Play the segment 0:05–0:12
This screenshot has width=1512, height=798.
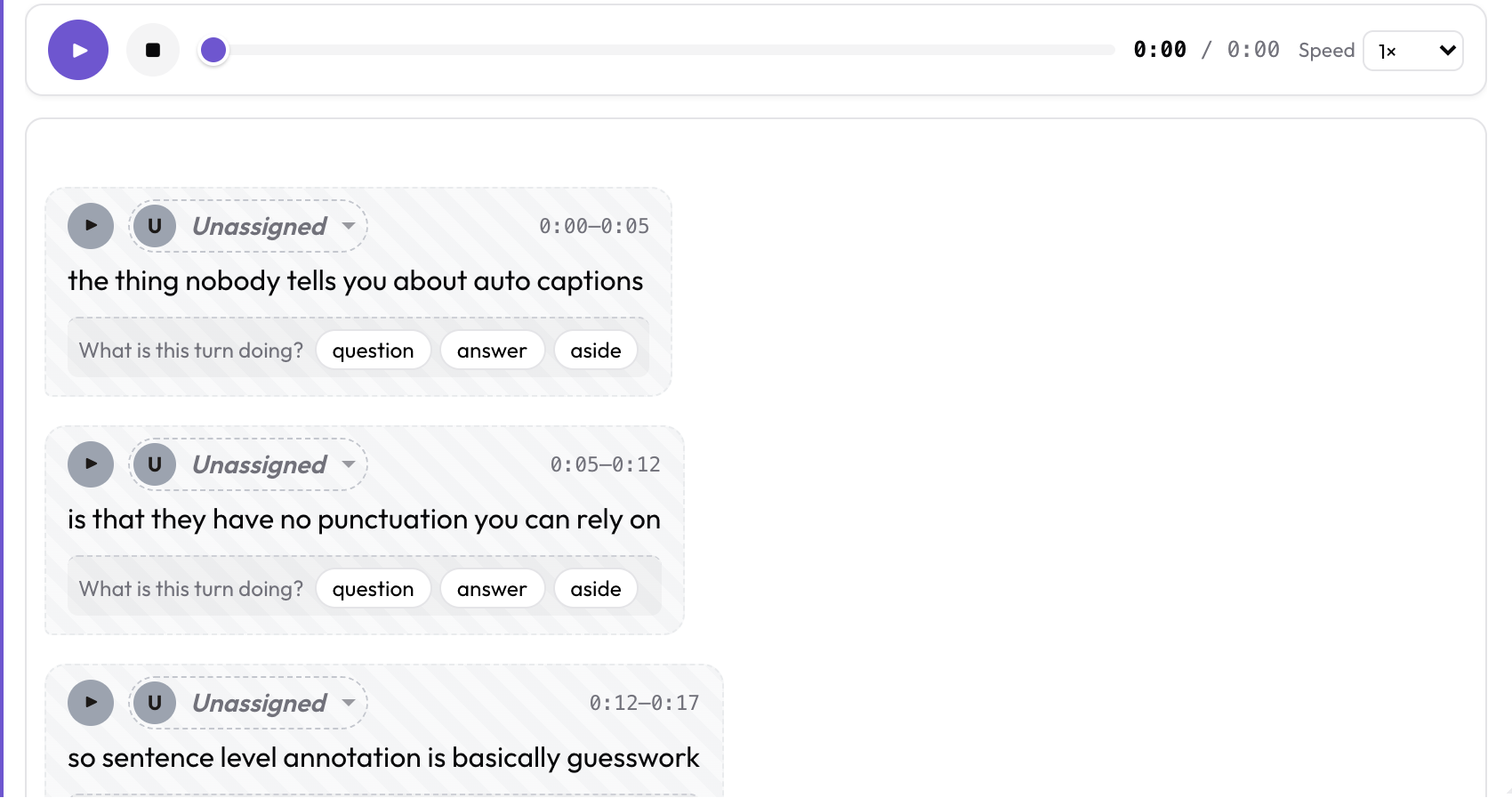pos(91,464)
